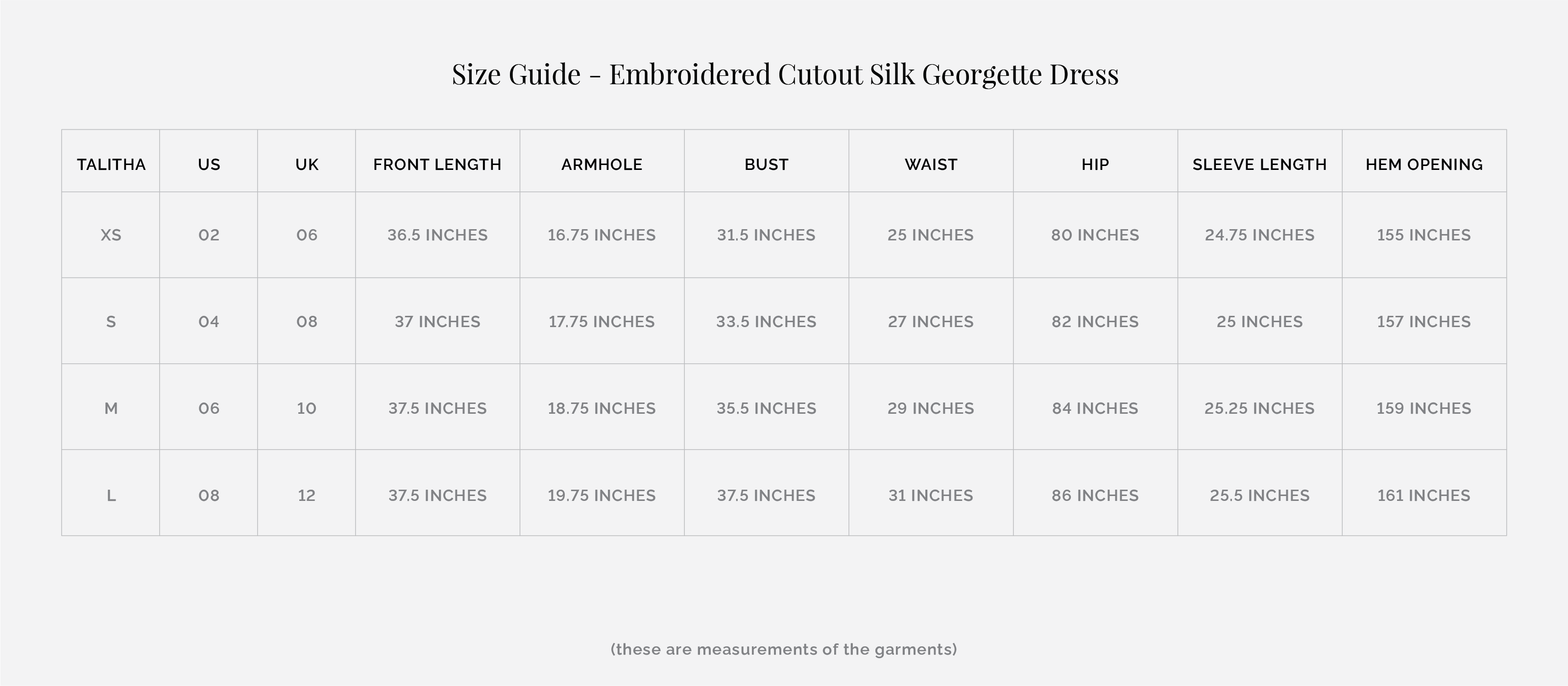Click the size guide title heading
This screenshot has height=686, width=1568.
point(785,74)
